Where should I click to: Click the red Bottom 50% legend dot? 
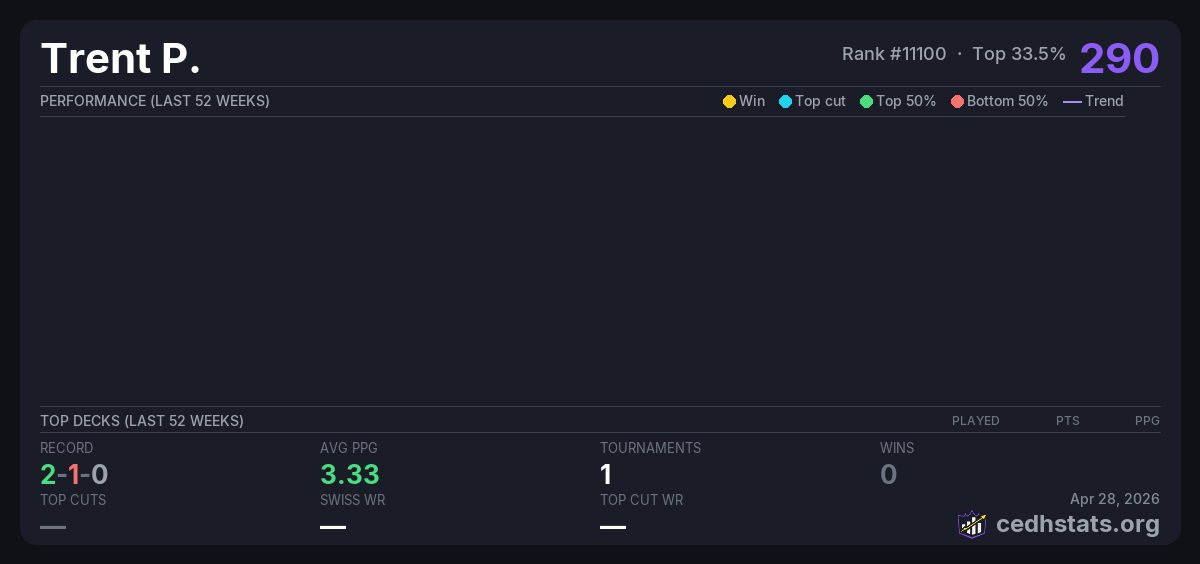957,101
